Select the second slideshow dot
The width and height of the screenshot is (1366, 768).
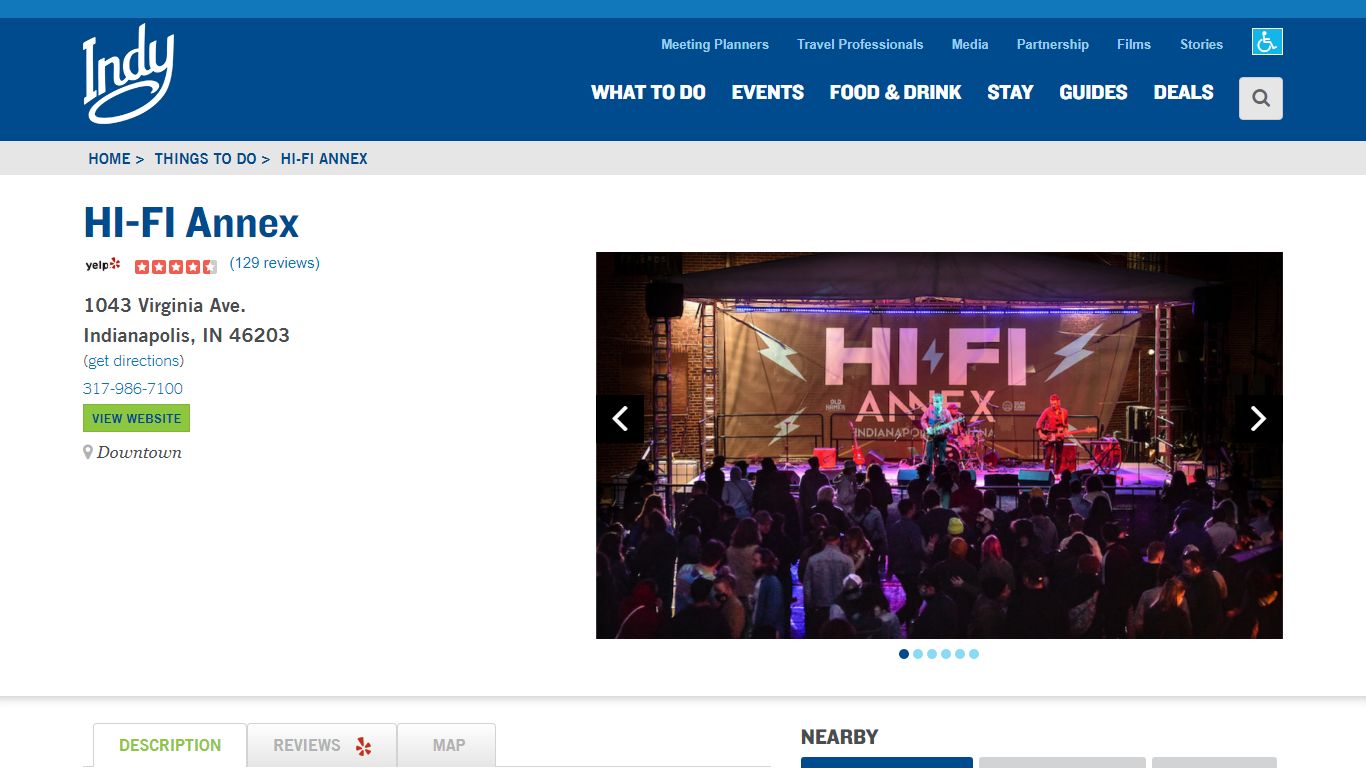pos(918,654)
